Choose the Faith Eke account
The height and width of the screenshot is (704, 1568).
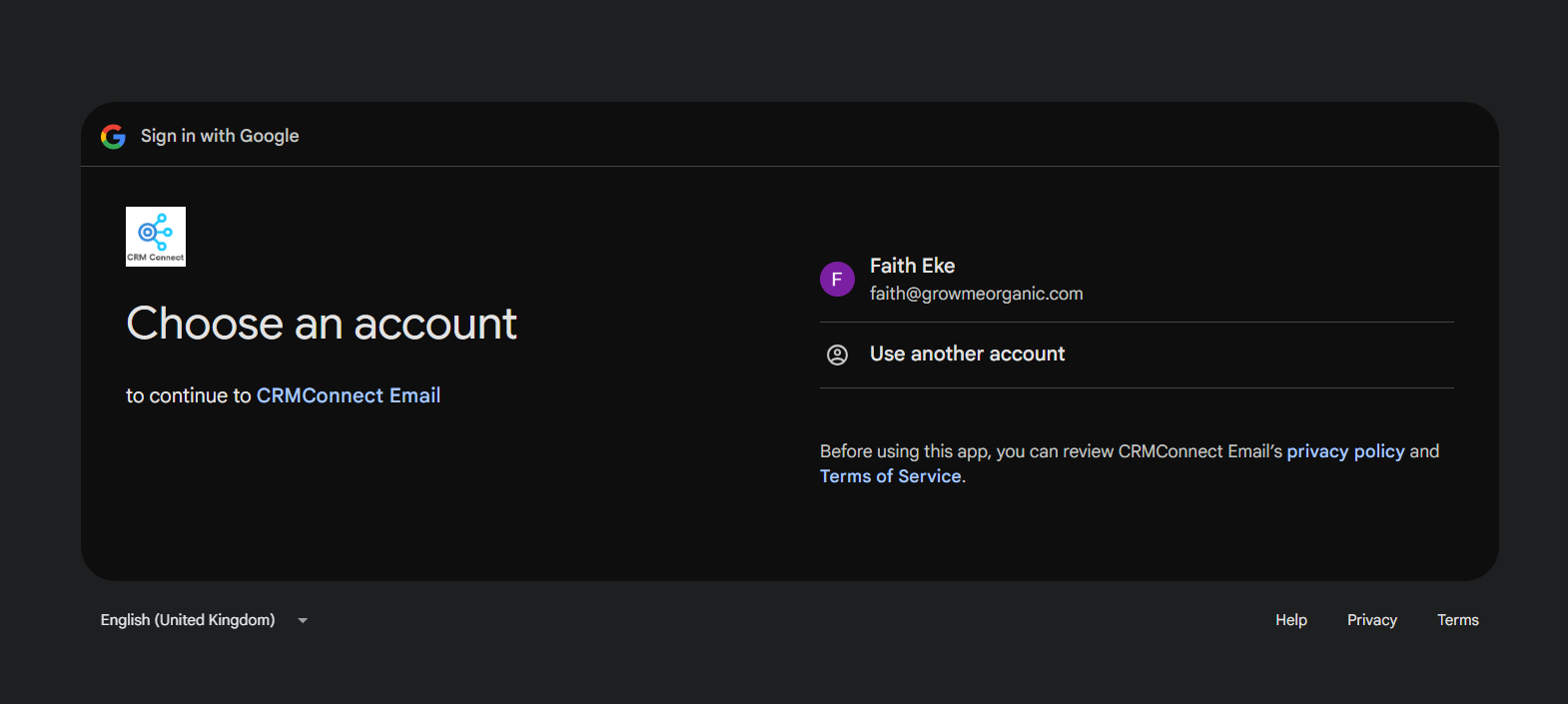pos(1137,279)
